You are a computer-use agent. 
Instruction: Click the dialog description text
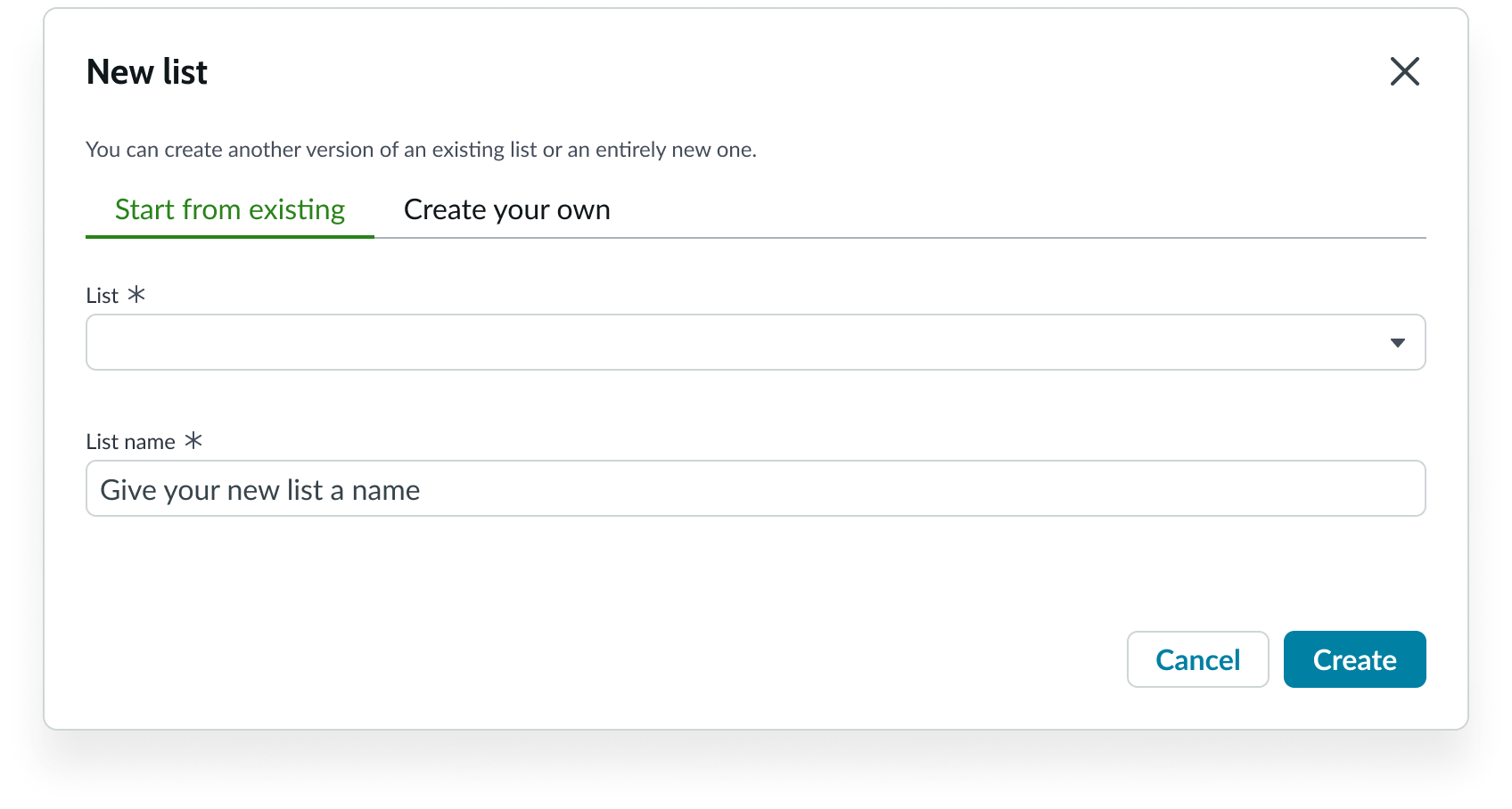[421, 150]
